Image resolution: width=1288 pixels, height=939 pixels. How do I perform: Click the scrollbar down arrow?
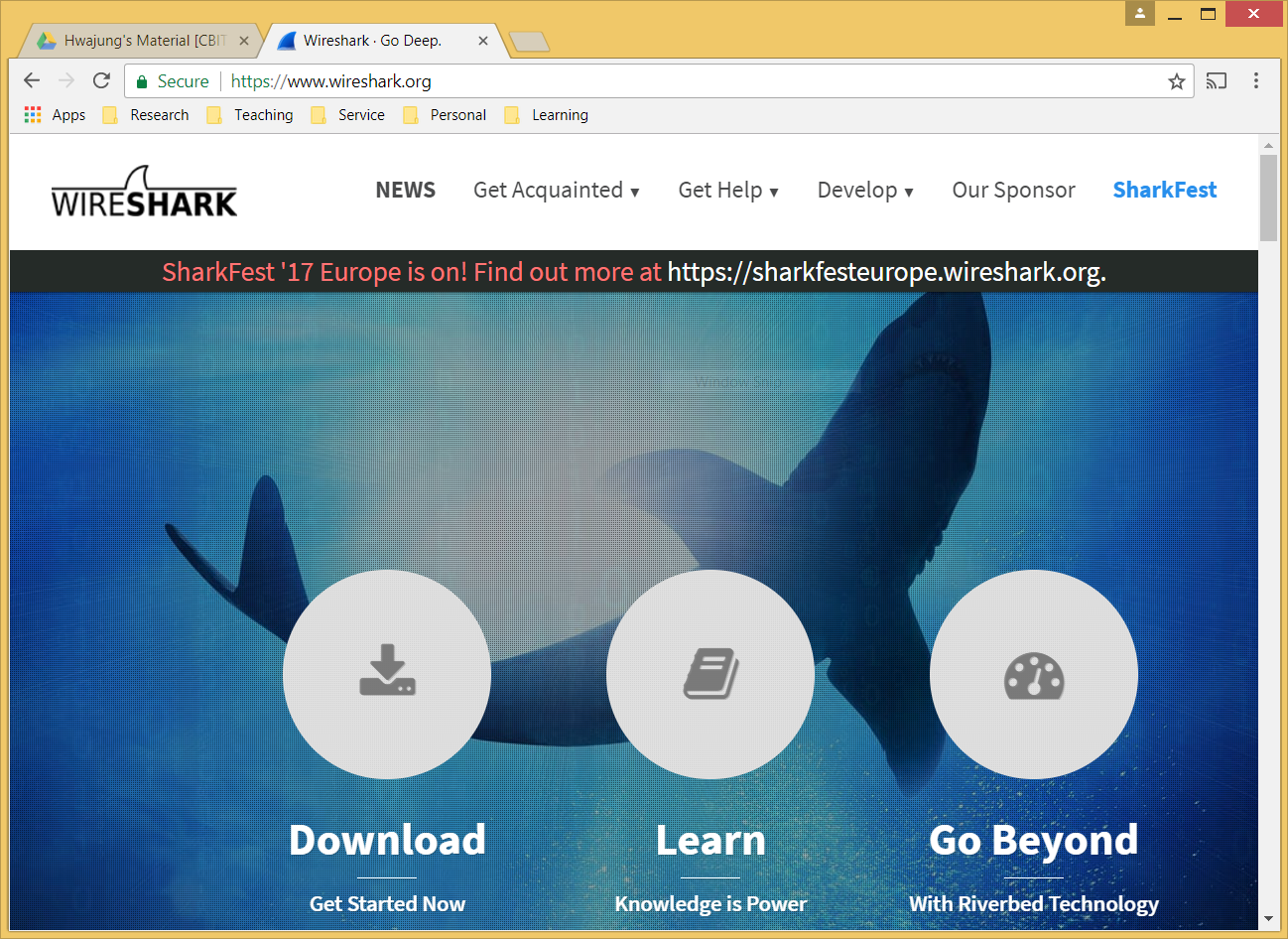tap(1268, 919)
